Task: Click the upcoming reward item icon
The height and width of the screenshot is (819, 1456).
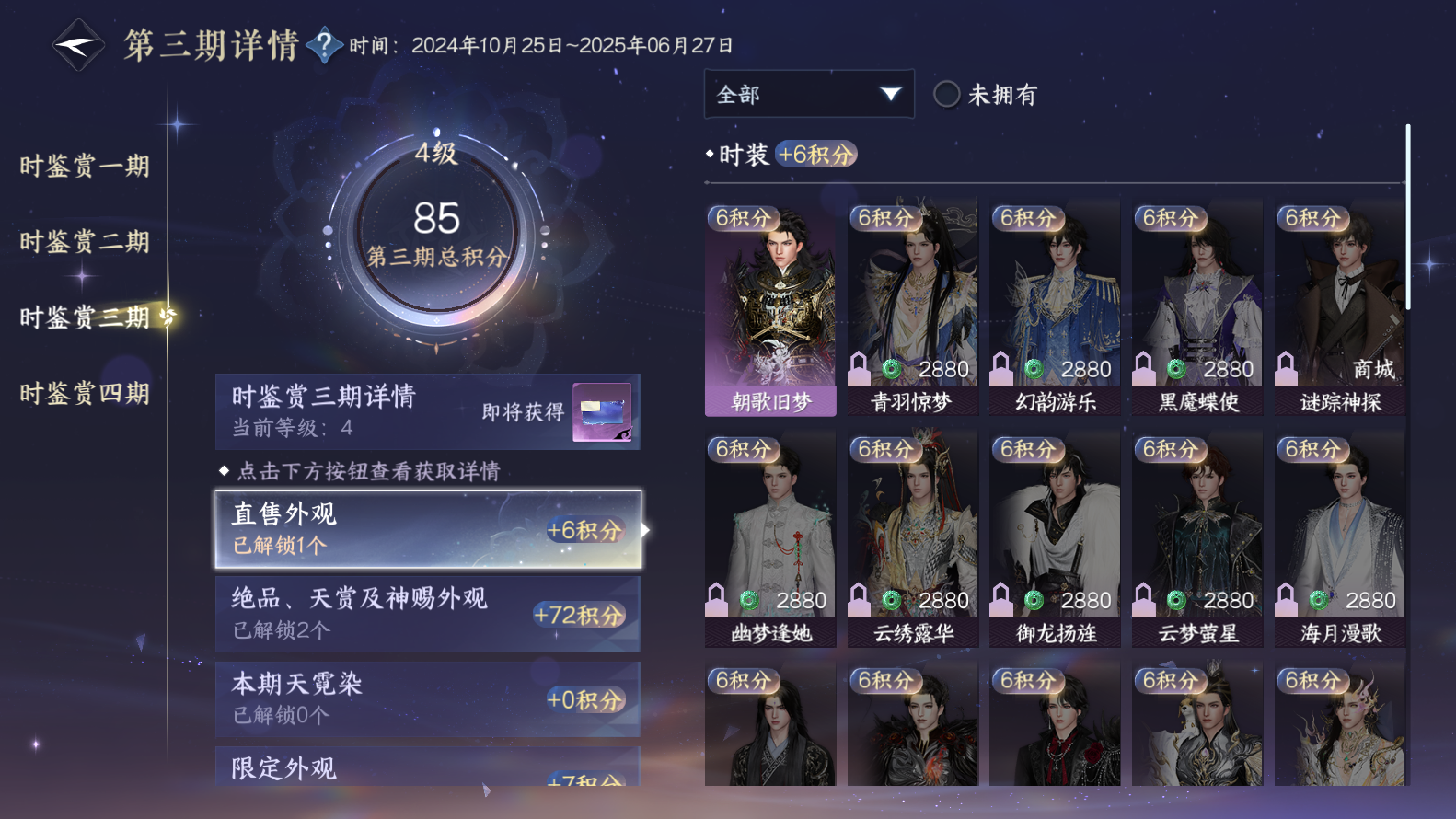Action: (603, 411)
